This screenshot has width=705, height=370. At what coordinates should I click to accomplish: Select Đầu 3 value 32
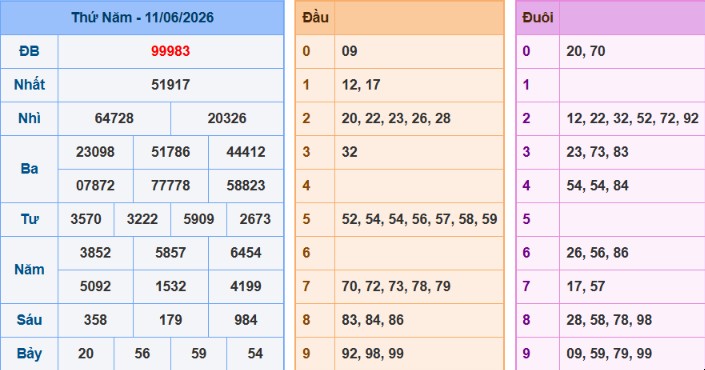point(349,152)
